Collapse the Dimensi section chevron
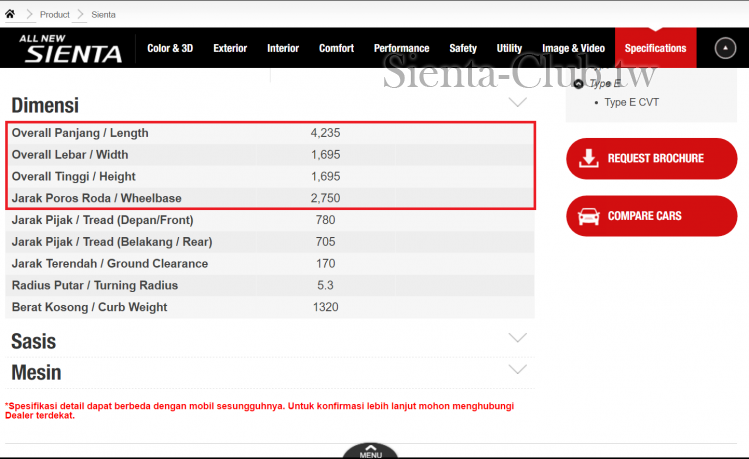749x459 pixels. tap(517, 102)
